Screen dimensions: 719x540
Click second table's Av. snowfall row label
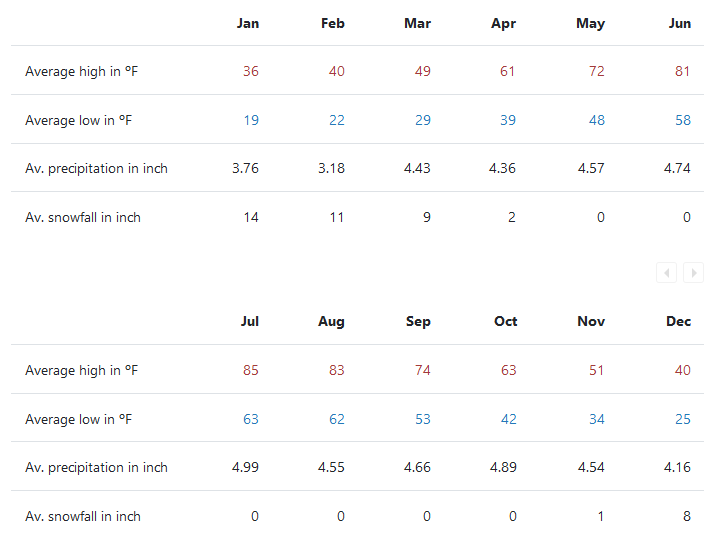click(83, 516)
